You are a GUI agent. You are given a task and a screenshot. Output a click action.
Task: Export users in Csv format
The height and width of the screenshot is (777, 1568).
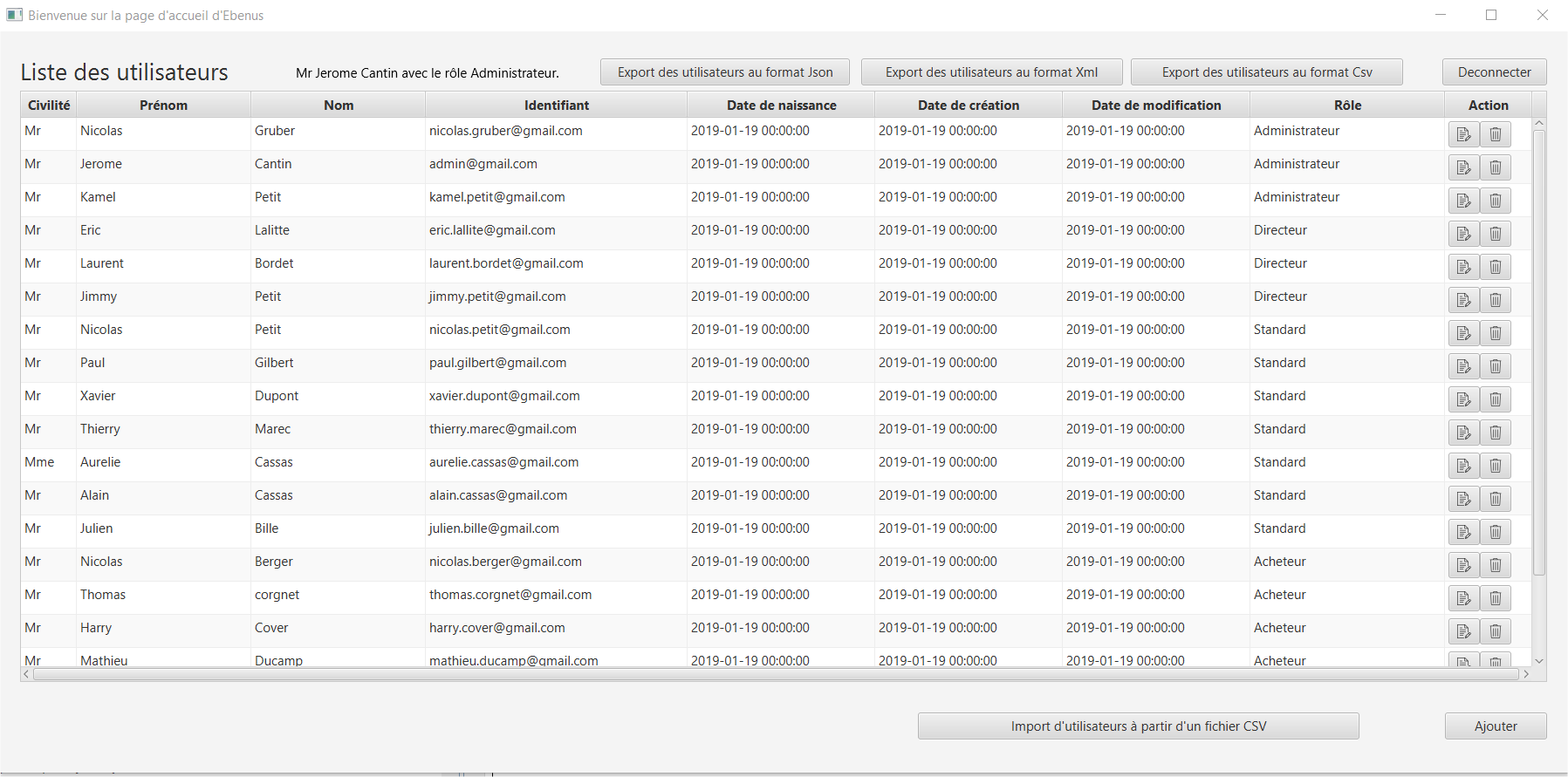pos(1266,72)
